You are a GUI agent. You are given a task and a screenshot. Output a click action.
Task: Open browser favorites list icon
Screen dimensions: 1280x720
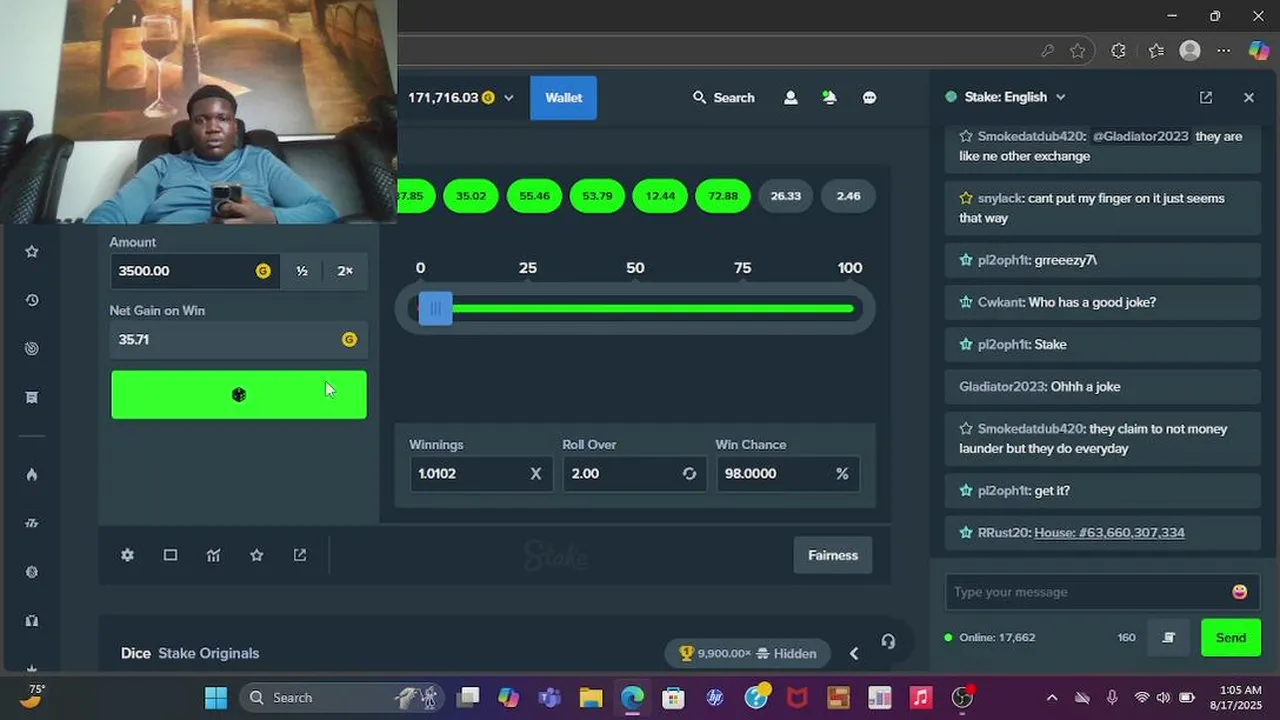[1156, 50]
